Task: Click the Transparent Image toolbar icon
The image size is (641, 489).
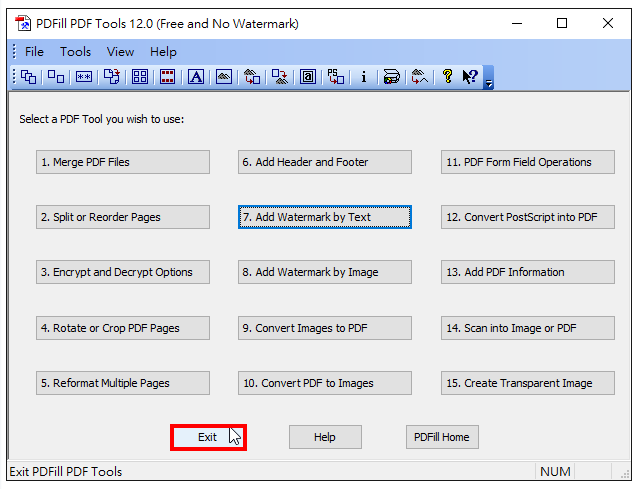Action: pyautogui.click(x=419, y=76)
